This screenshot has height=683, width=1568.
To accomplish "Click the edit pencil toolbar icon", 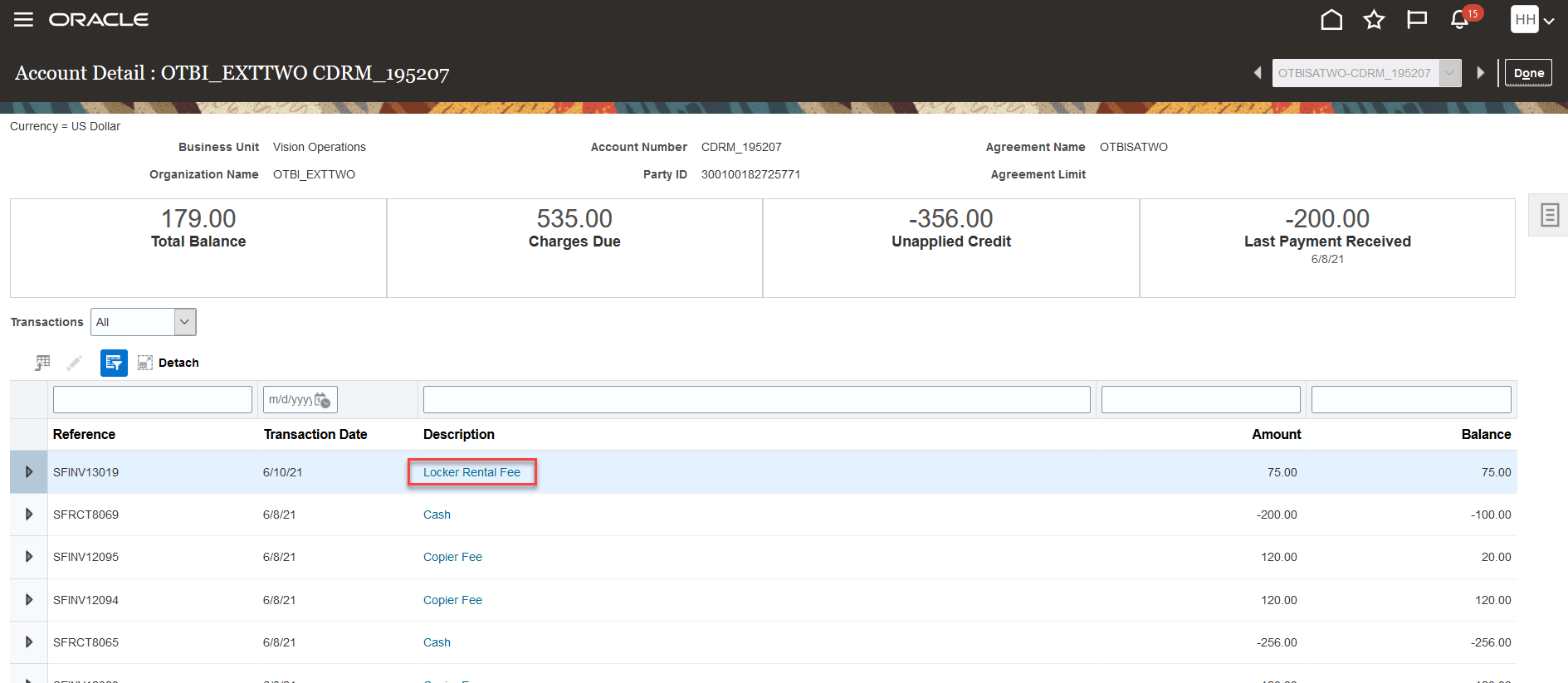I will coord(74,363).
